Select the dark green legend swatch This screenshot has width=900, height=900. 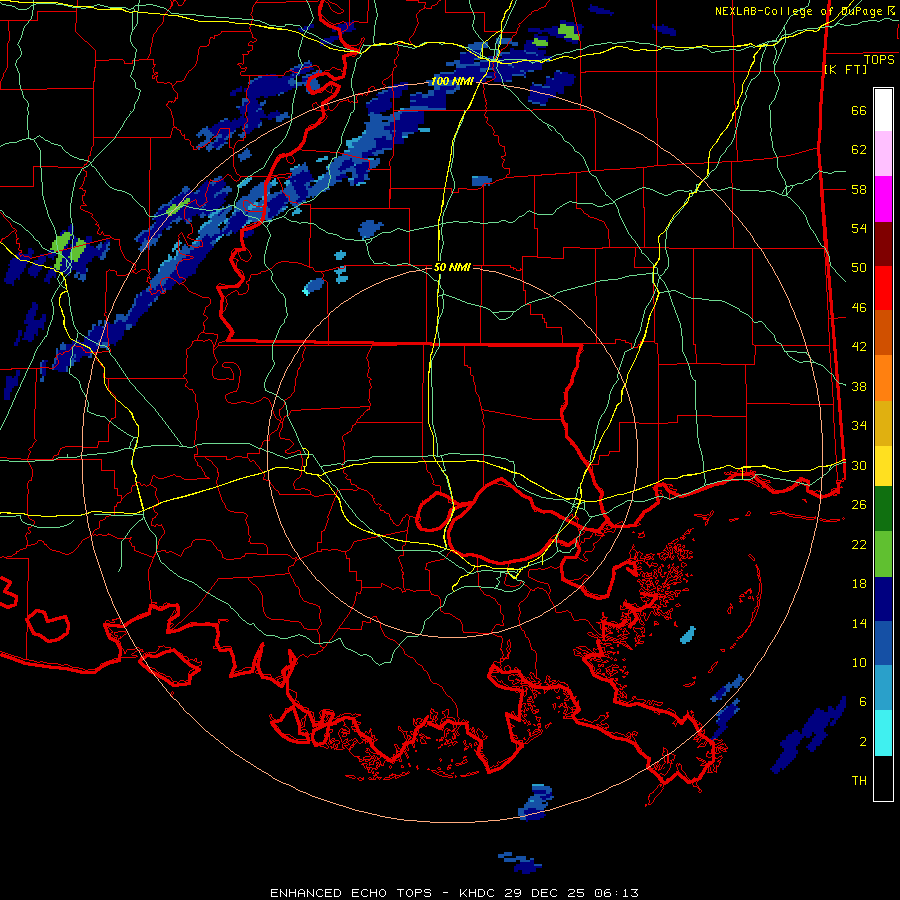pos(883,509)
